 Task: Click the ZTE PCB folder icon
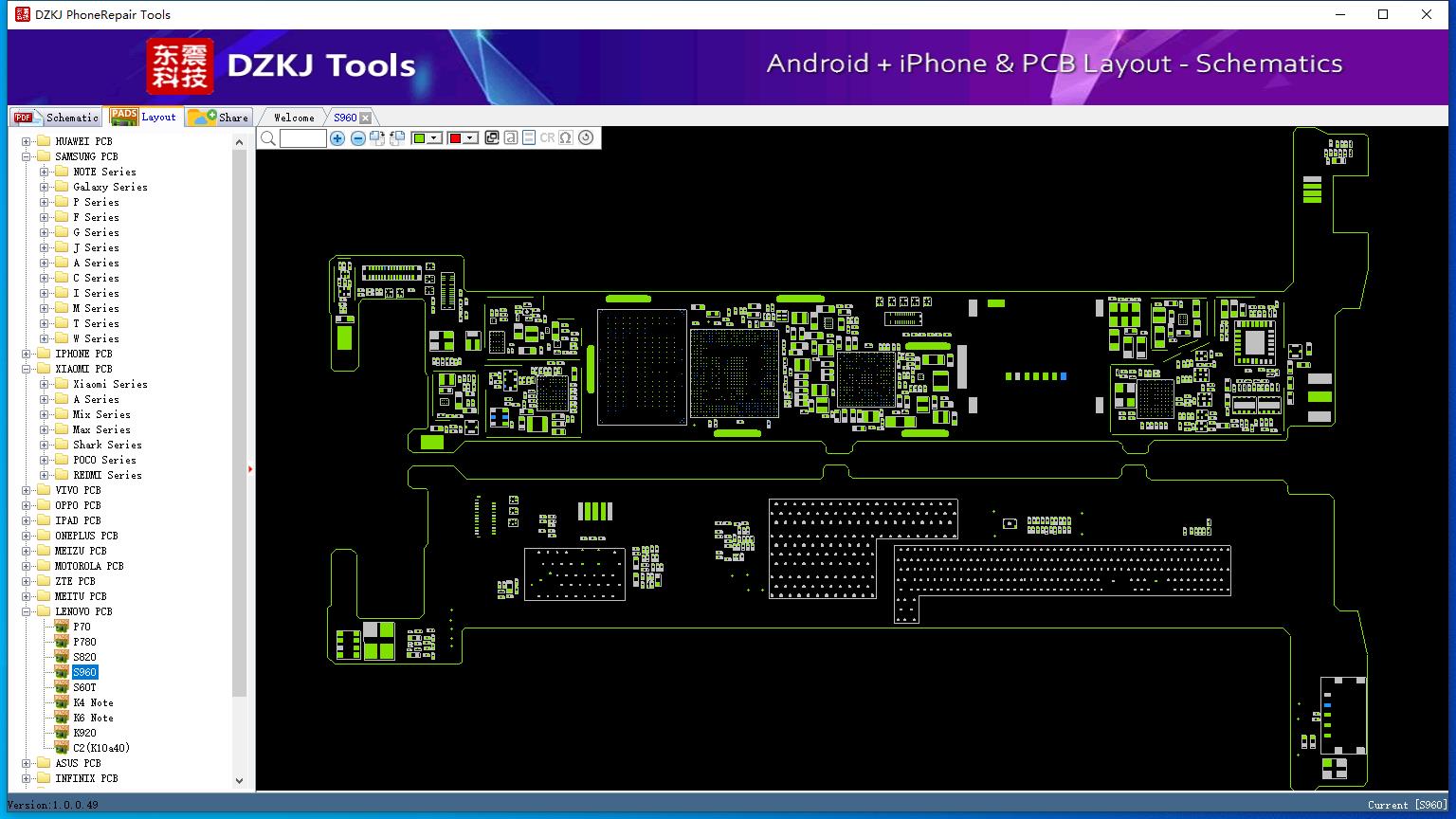44,581
